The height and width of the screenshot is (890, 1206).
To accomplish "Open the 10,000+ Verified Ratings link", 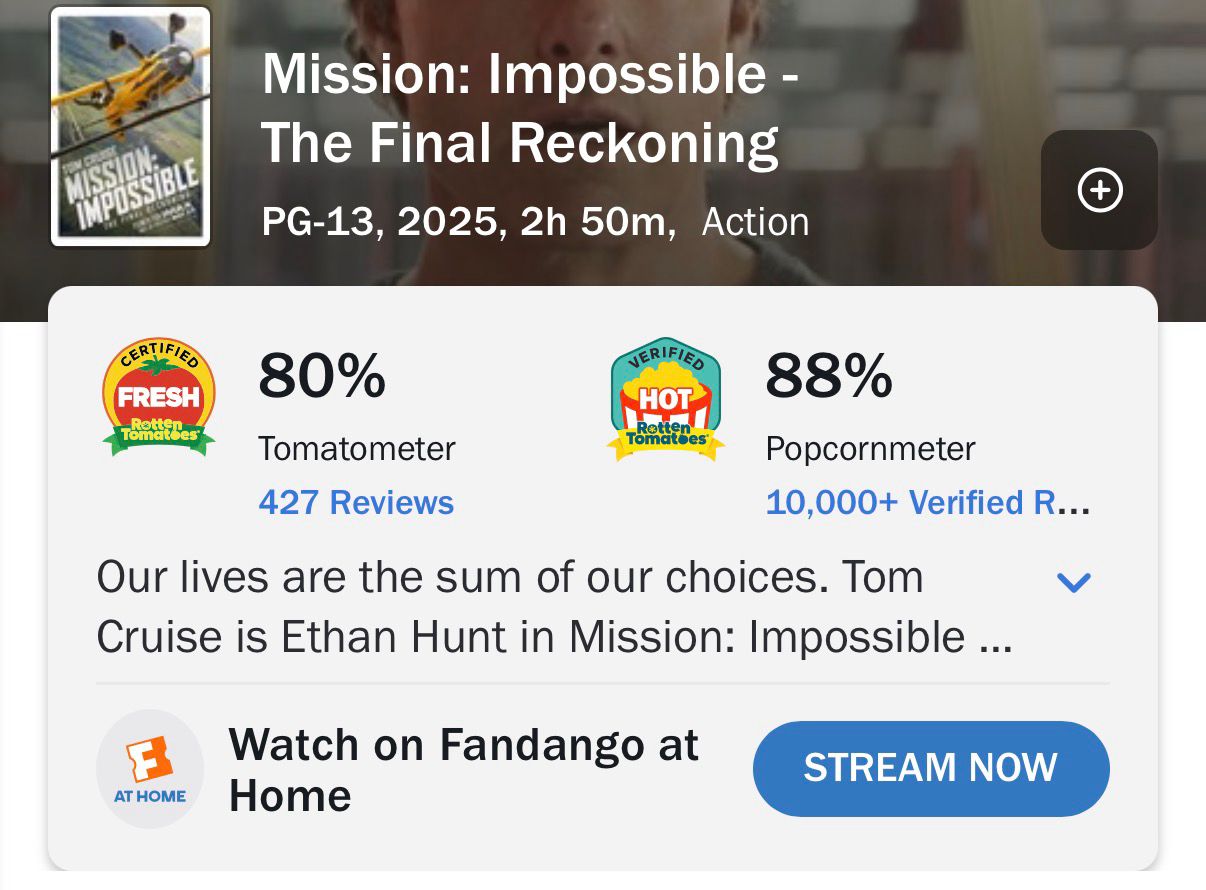I will tap(926, 502).
